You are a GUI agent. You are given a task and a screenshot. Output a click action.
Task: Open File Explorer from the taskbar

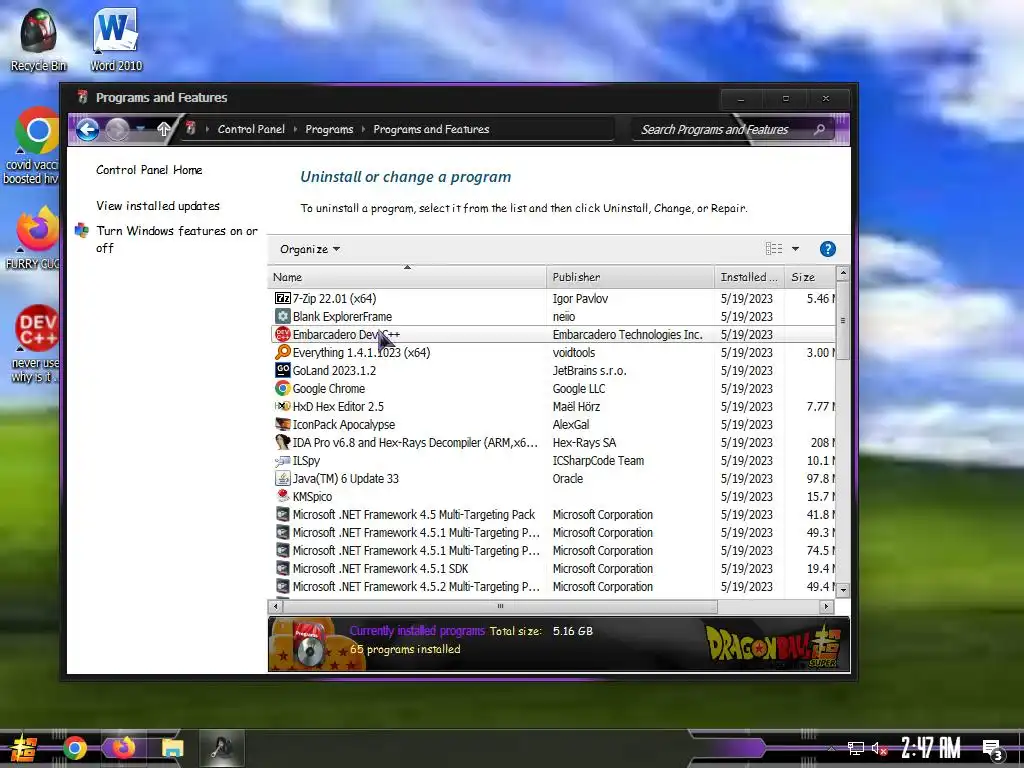click(172, 748)
